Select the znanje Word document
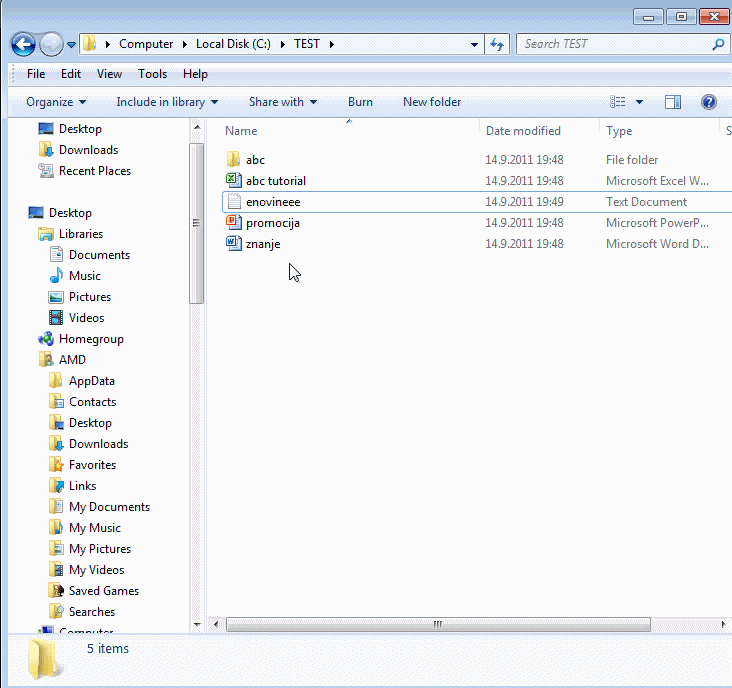This screenshot has height=688, width=732. pyautogui.click(x=262, y=244)
